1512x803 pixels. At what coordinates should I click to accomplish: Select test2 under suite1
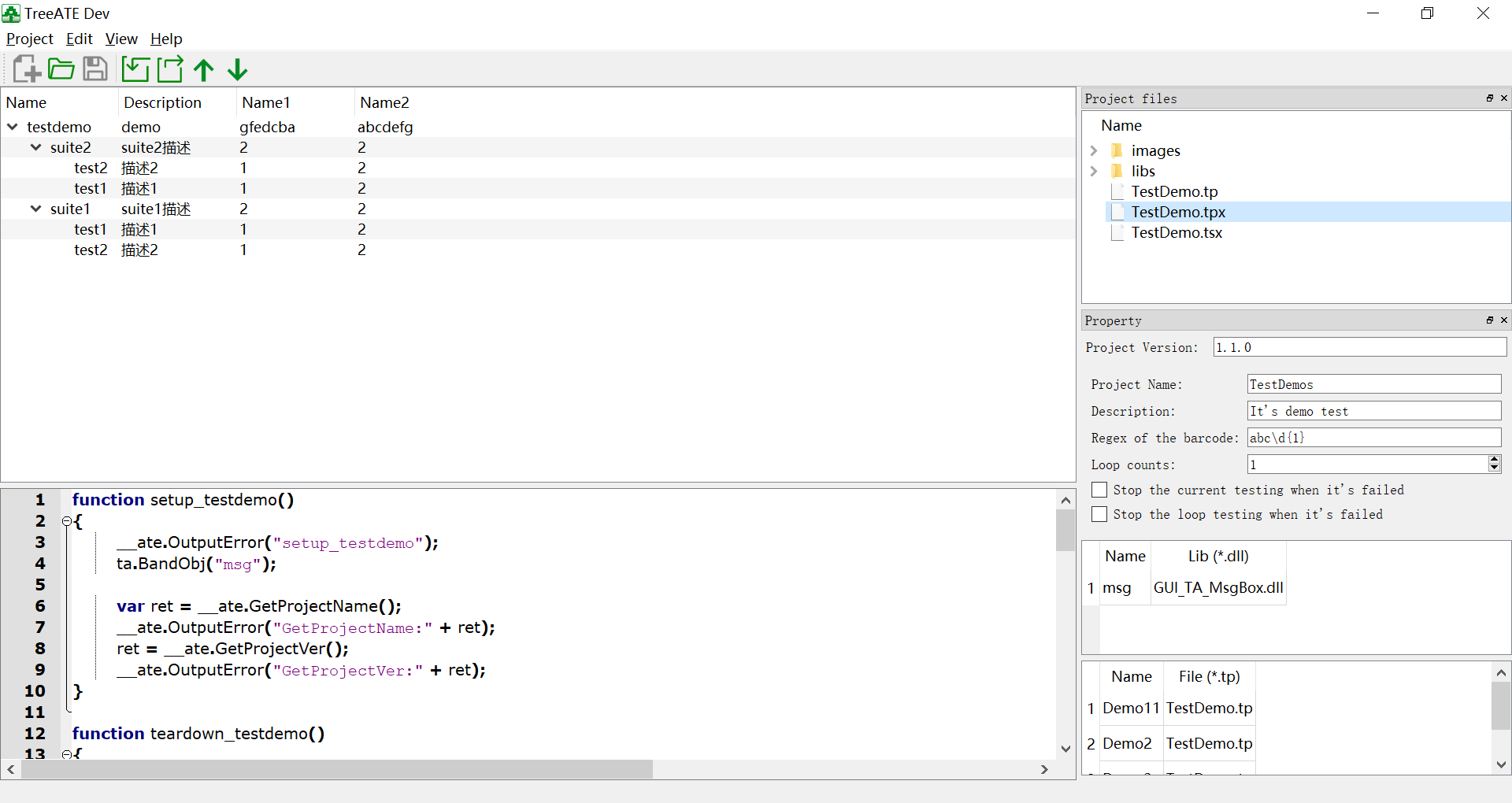(91, 250)
